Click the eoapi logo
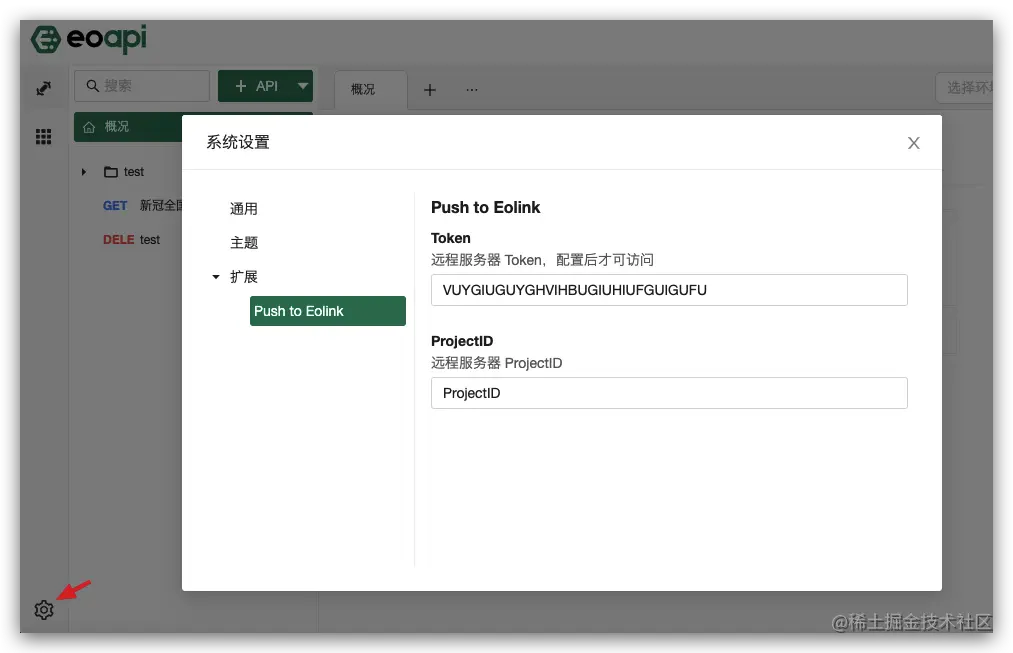This screenshot has width=1013, height=653. 89,39
